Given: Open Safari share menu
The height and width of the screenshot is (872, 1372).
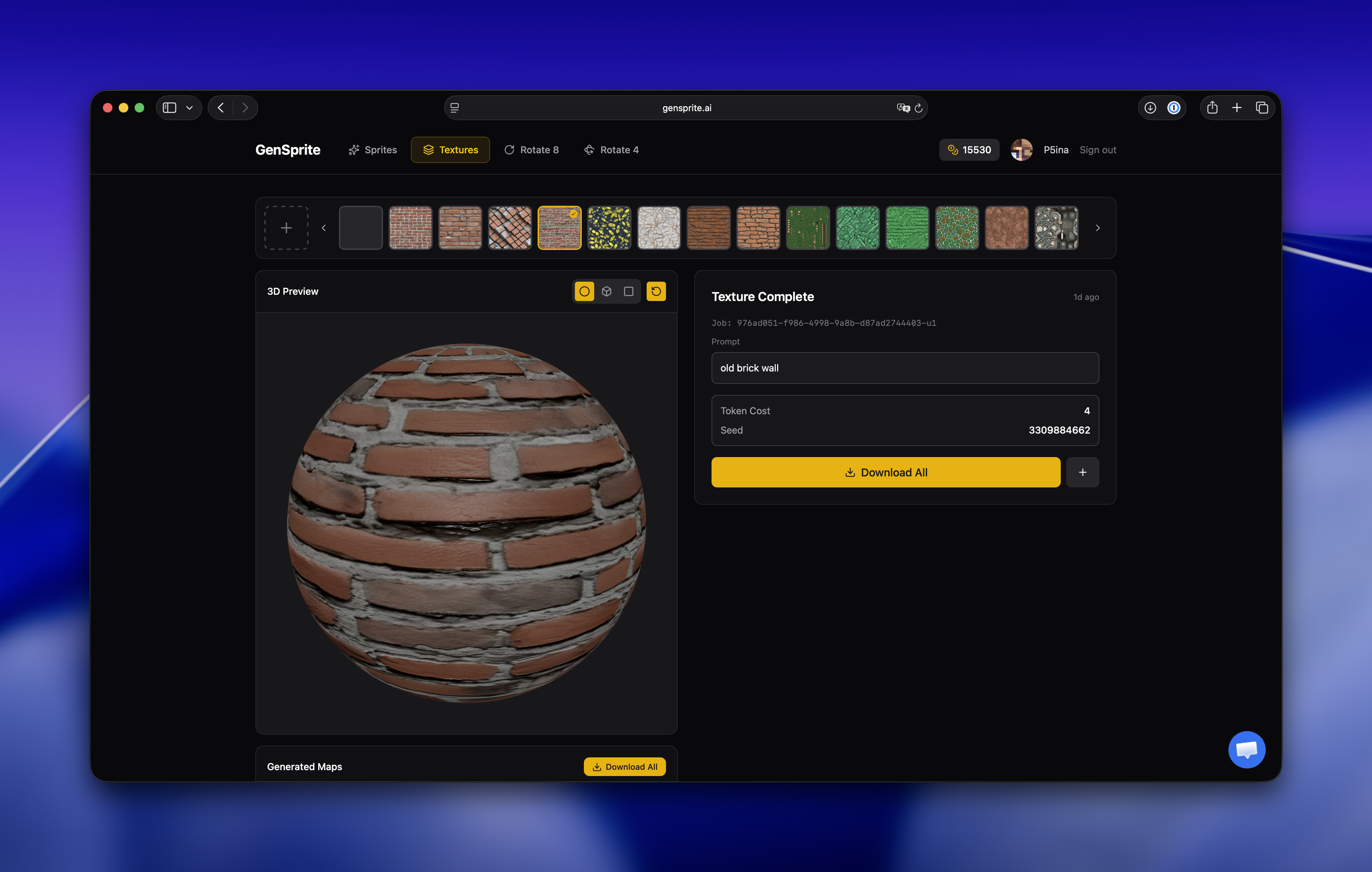Looking at the screenshot, I should click(x=1212, y=108).
